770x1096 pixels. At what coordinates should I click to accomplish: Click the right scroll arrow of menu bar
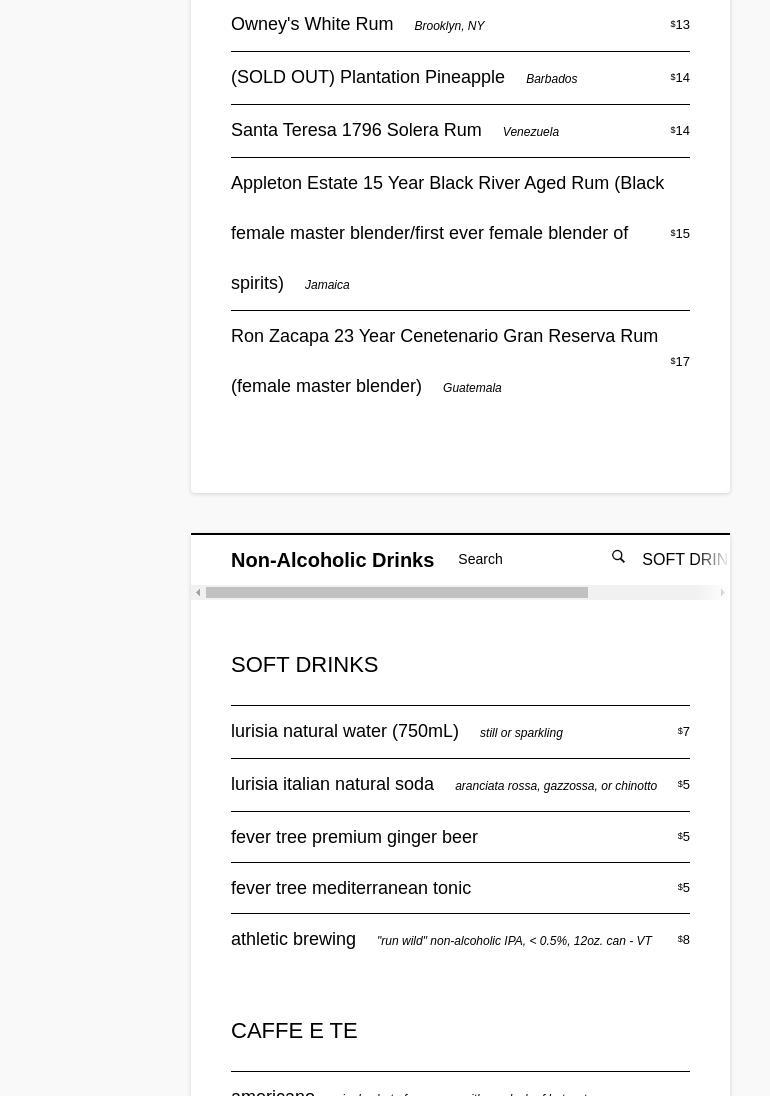point(722,593)
